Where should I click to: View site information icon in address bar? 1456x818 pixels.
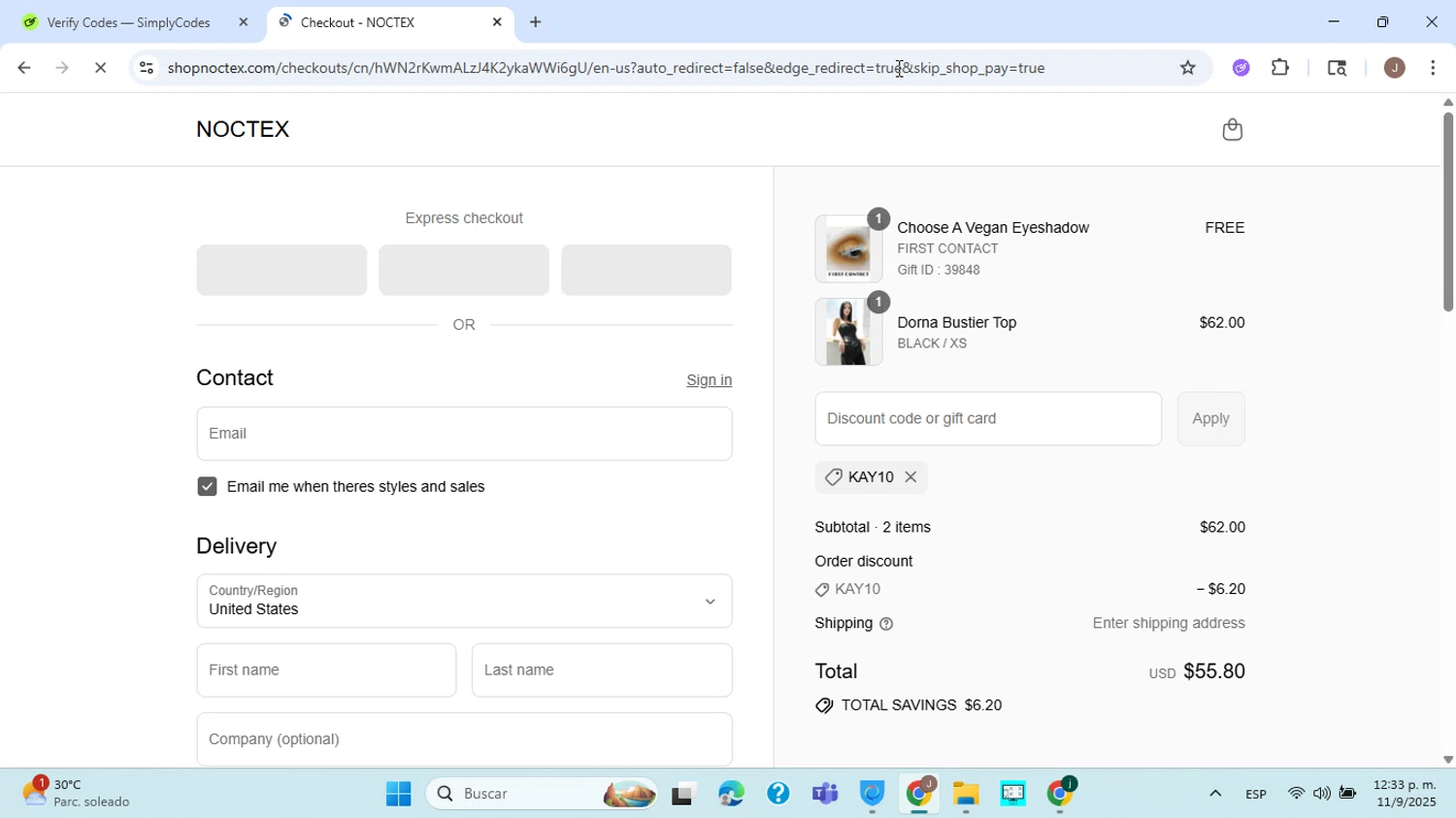(x=146, y=68)
